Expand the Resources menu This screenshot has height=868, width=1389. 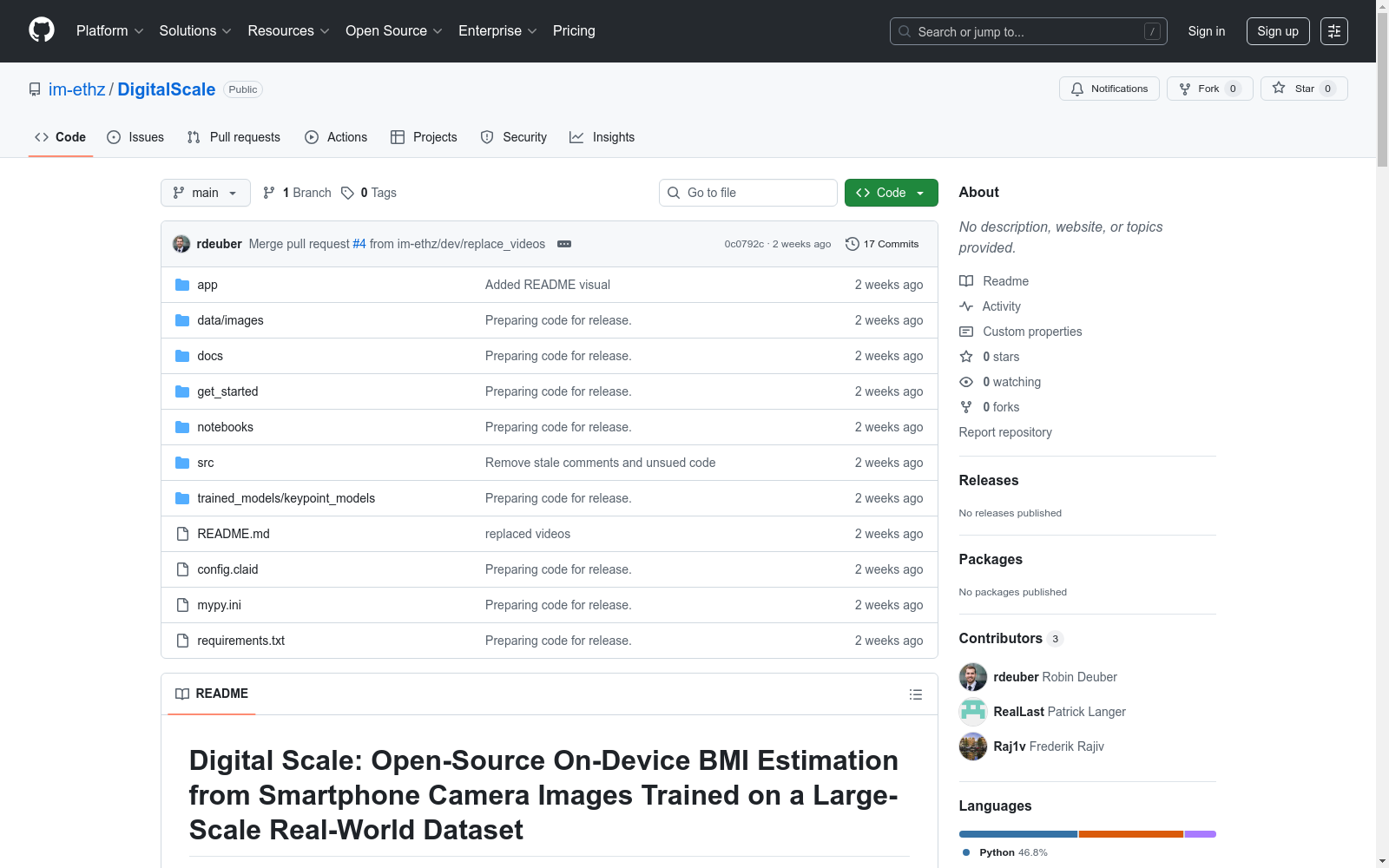coord(289,31)
